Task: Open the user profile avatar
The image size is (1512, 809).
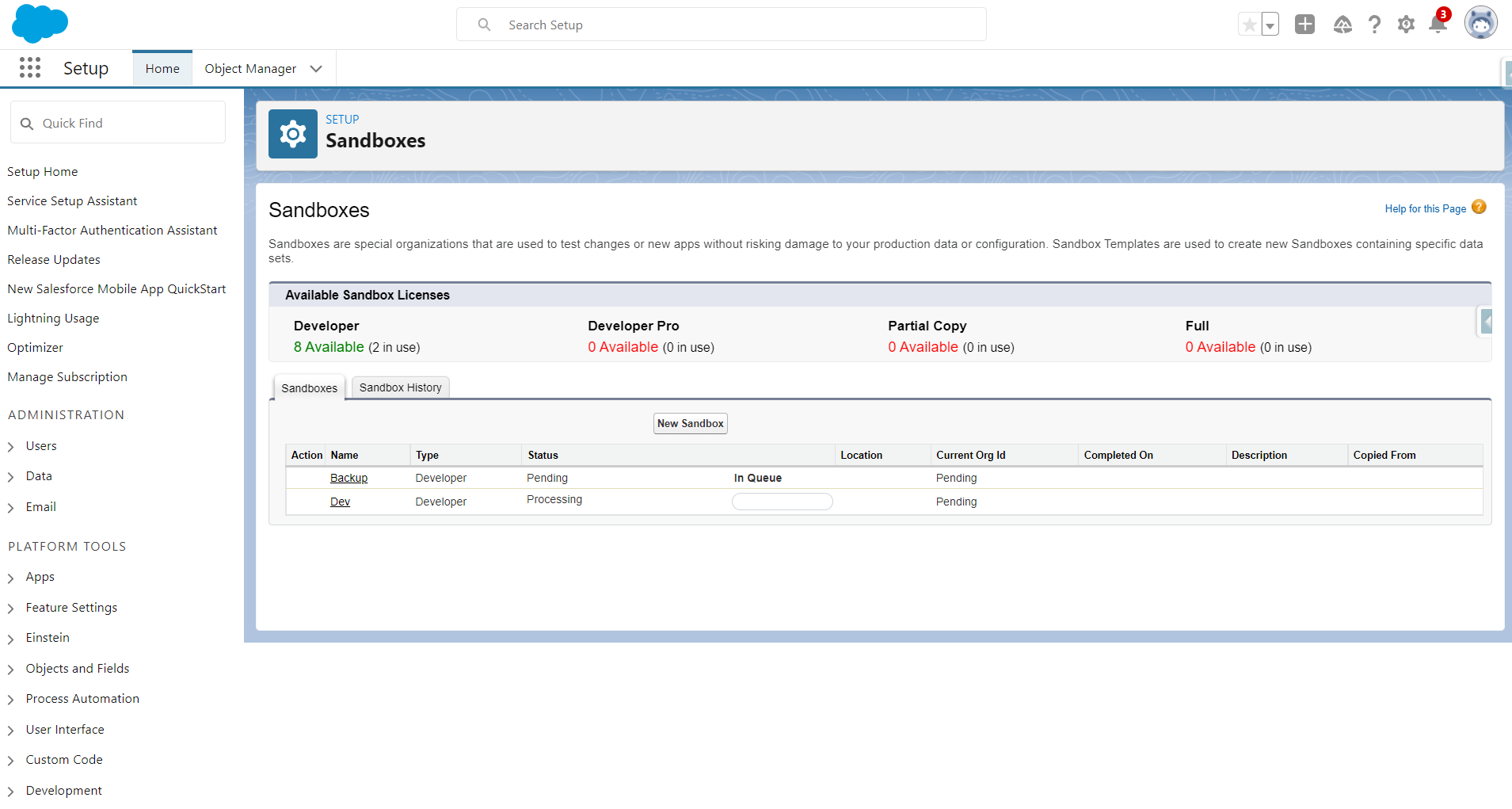Action: tap(1480, 23)
